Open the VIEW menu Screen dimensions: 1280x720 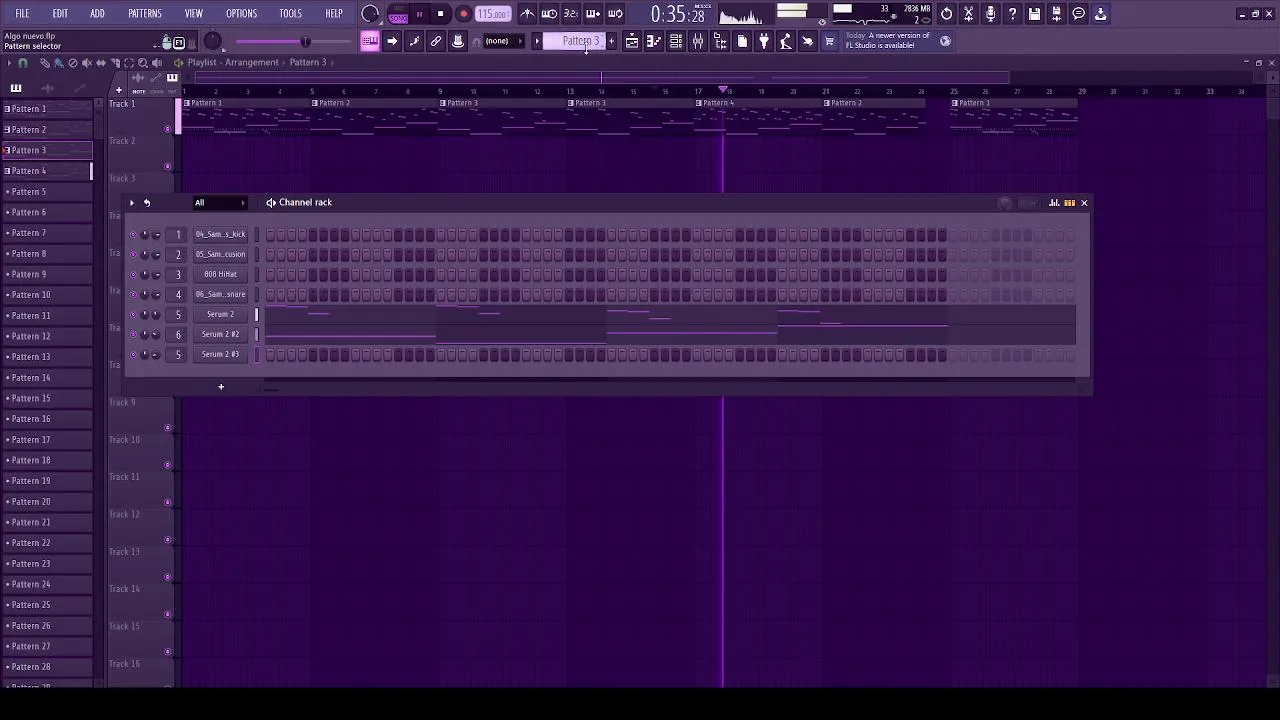194,14
